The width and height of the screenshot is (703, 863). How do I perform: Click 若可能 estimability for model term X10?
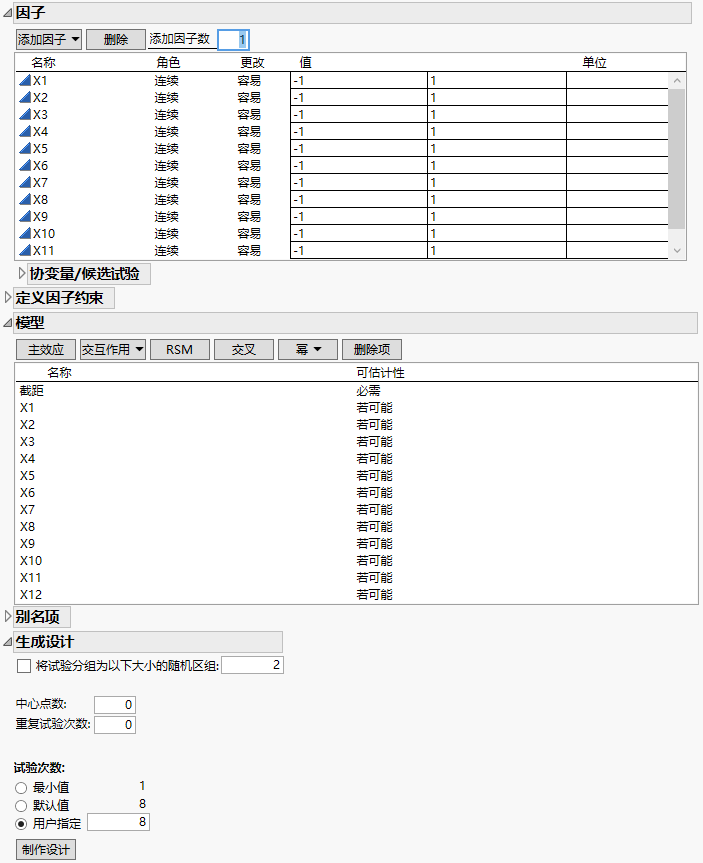pyautogui.click(x=374, y=561)
